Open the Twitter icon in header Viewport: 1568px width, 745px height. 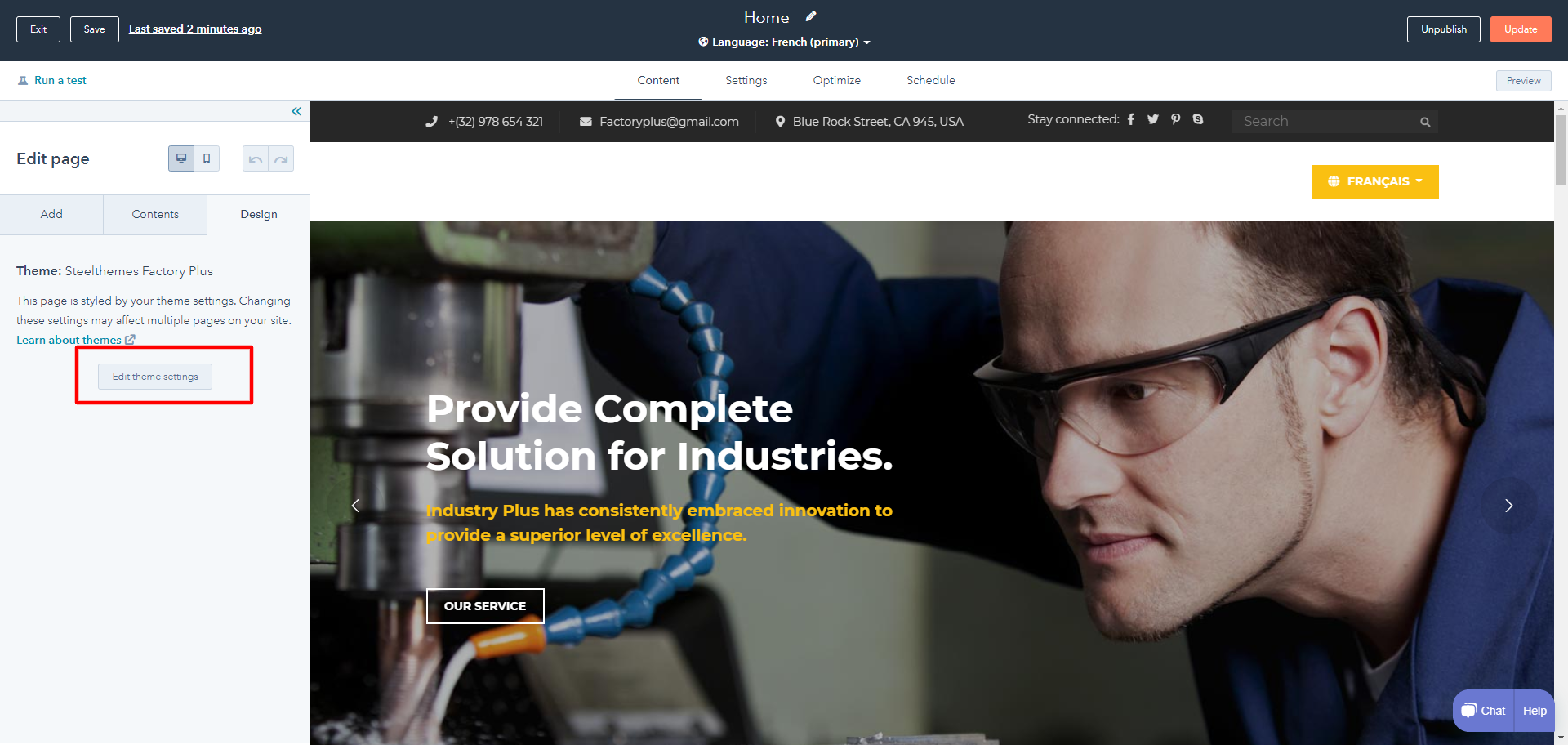(1153, 119)
